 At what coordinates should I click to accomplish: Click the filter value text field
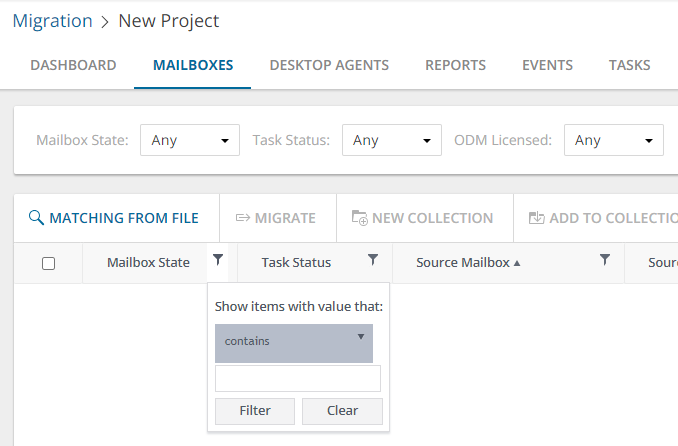298,378
